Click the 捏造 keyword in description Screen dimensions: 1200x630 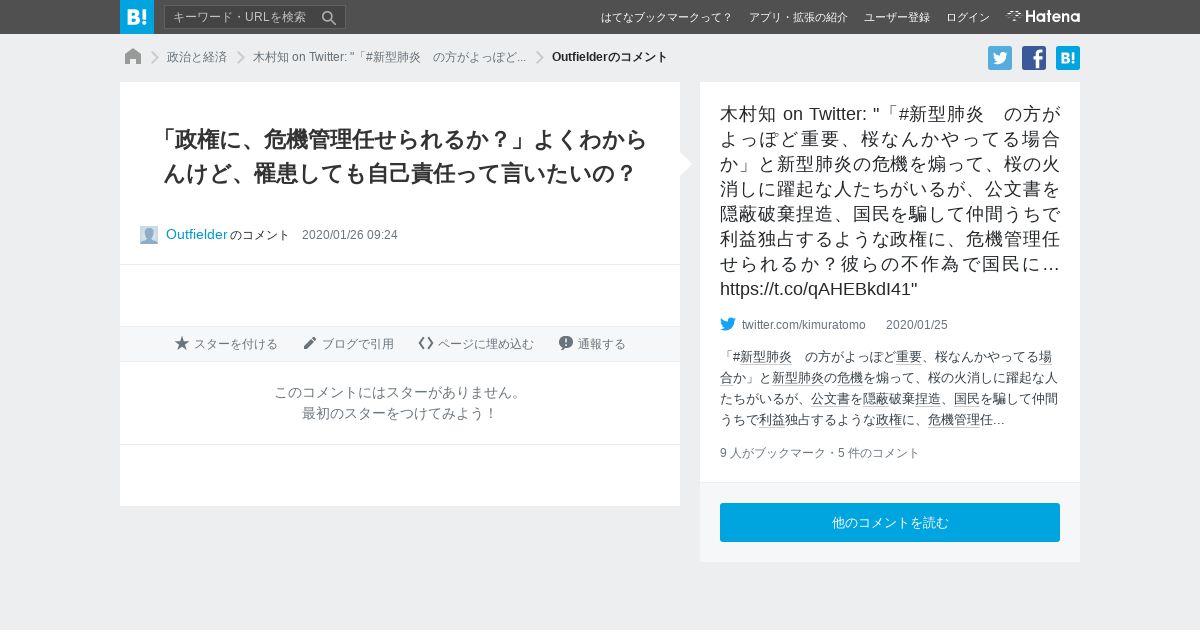(x=928, y=399)
